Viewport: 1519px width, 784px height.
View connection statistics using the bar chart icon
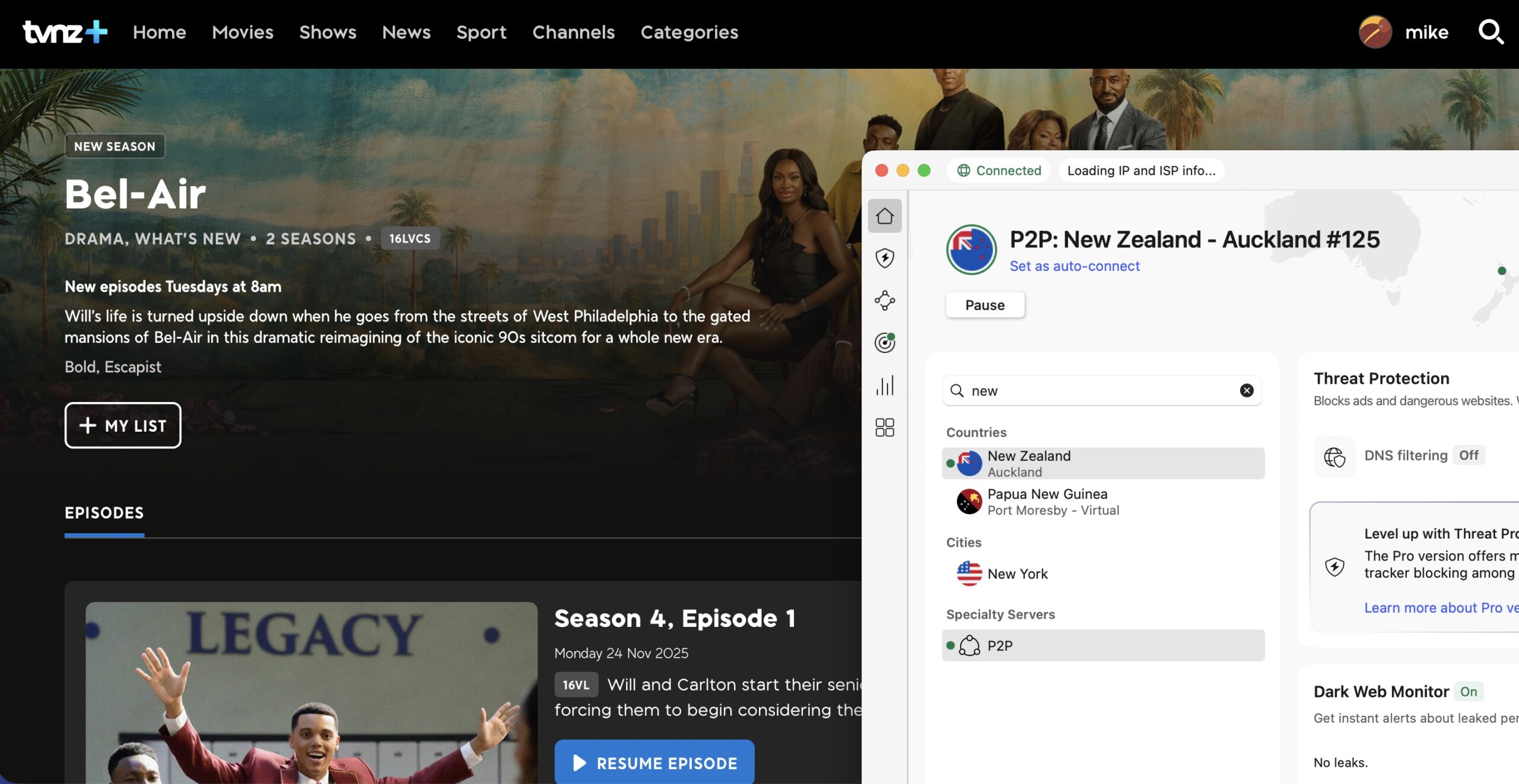coord(885,385)
